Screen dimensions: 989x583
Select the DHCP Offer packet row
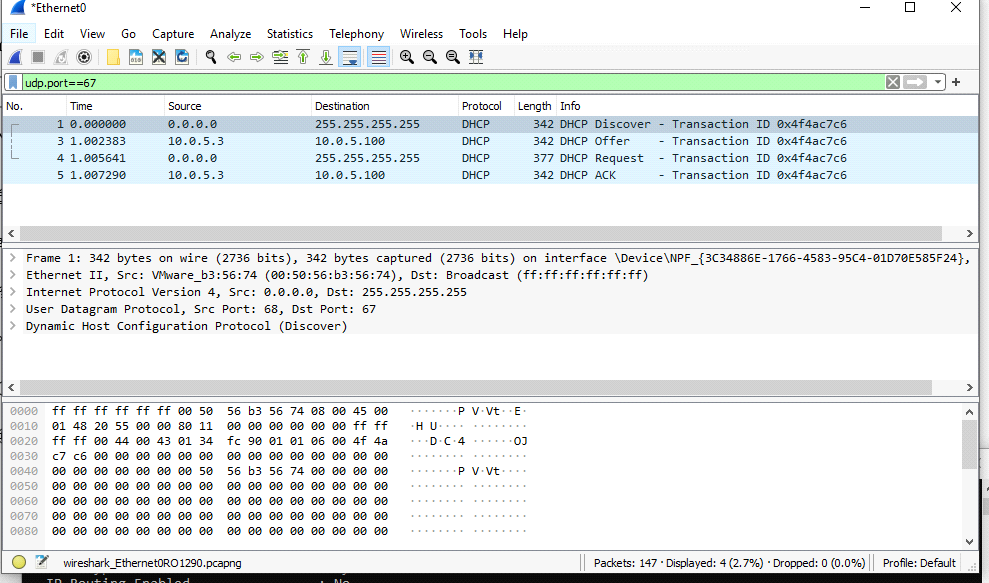[490, 141]
